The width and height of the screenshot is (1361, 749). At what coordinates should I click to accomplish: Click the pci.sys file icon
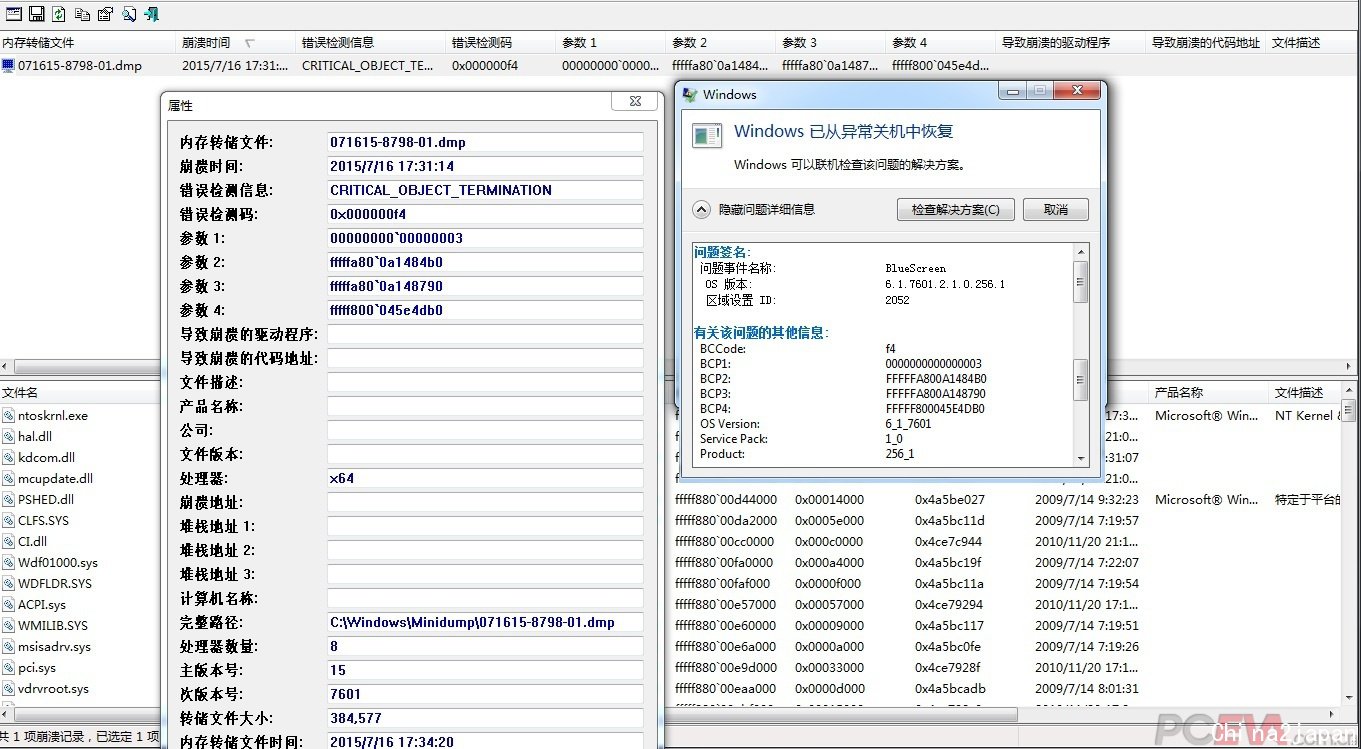8,668
